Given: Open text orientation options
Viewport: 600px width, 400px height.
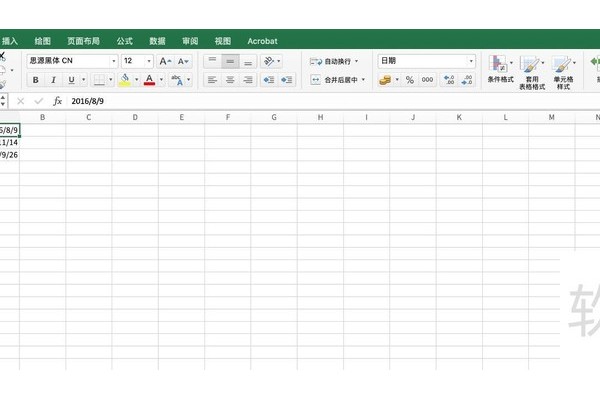Looking at the screenshot, I should (271, 61).
